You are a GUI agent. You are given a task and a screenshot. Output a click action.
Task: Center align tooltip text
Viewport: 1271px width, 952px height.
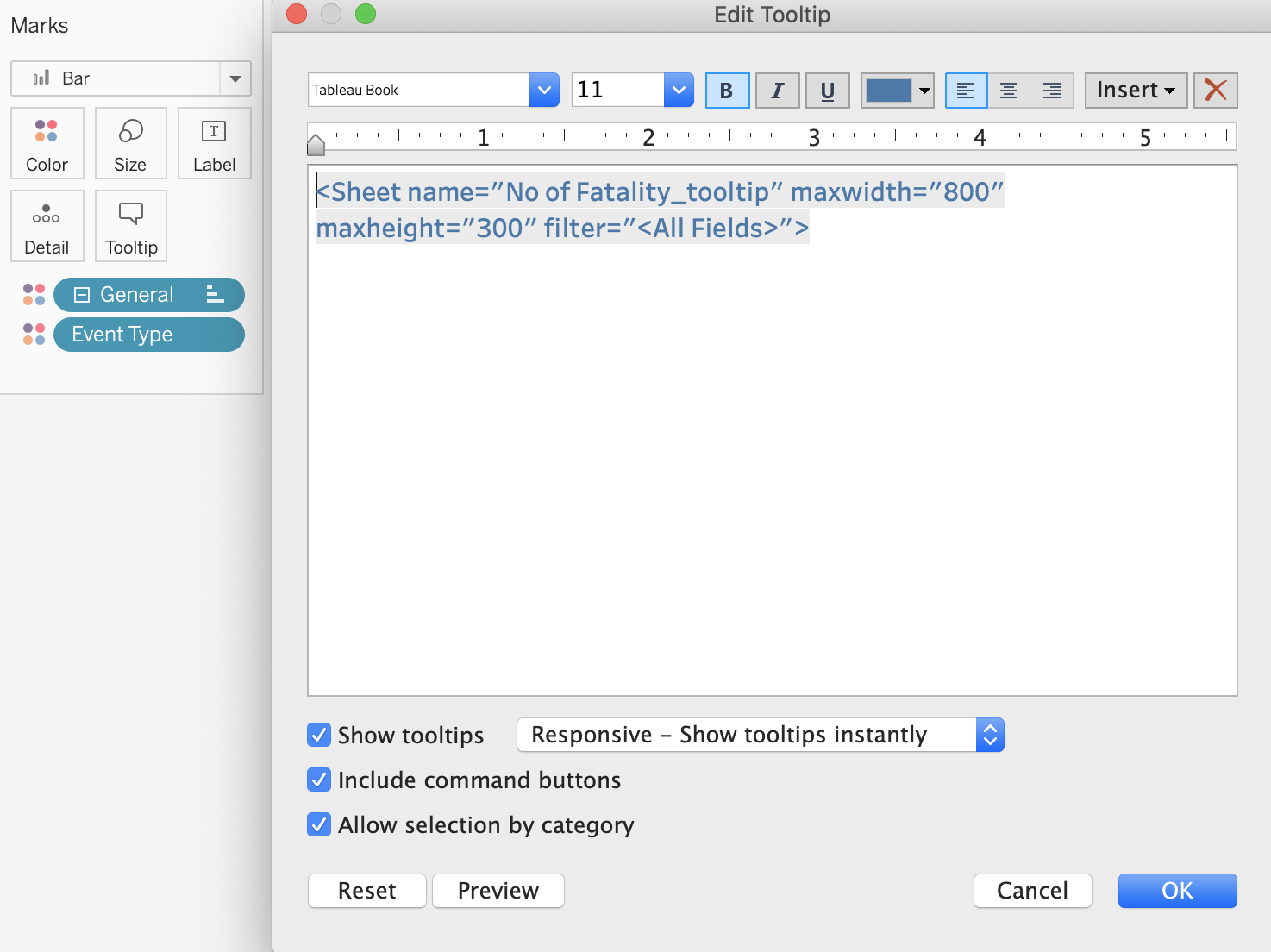pyautogui.click(x=1009, y=91)
